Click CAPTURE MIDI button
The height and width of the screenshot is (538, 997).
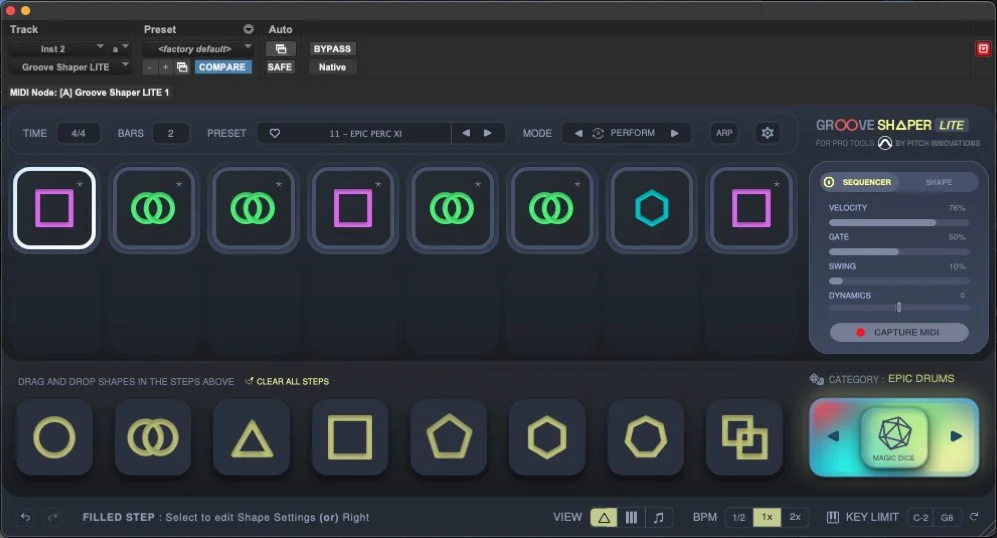pyautogui.click(x=899, y=332)
